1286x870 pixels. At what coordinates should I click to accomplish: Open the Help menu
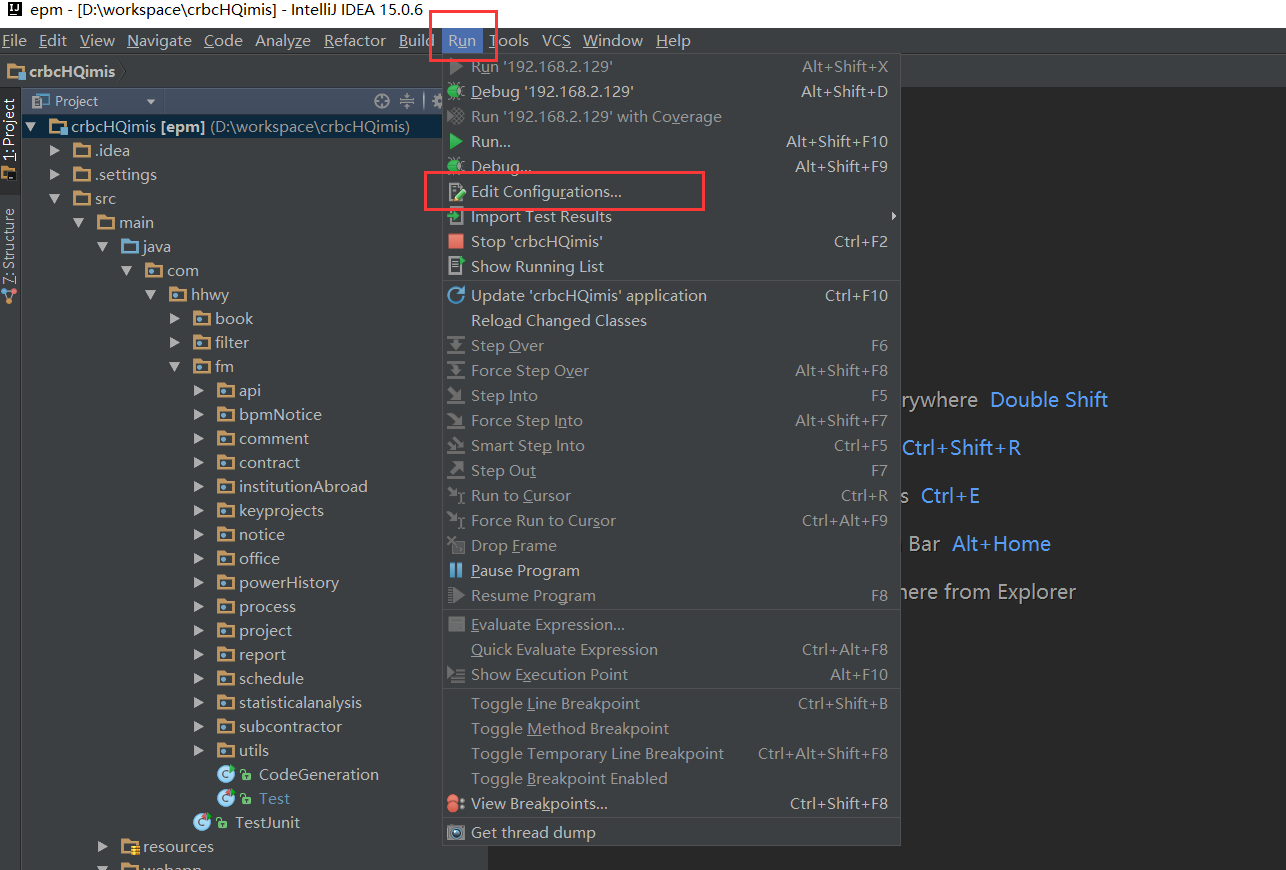pos(673,41)
